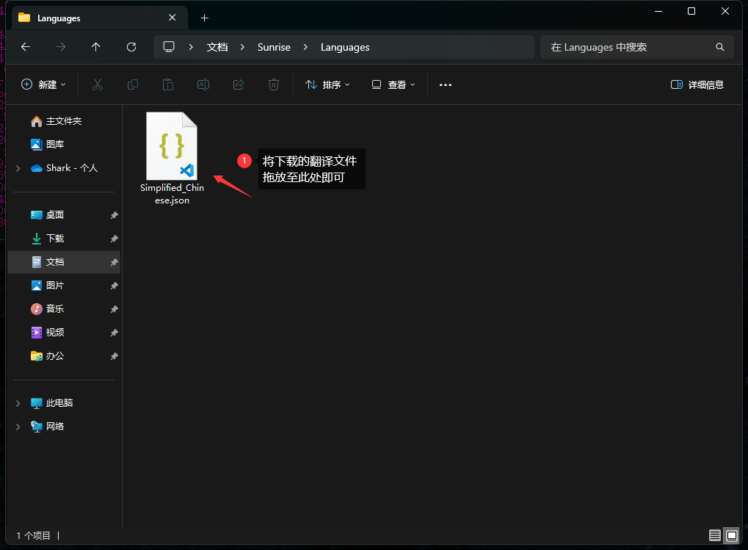748x550 pixels.
Task: Expand the 网络 tree node
Action: click(x=18, y=426)
